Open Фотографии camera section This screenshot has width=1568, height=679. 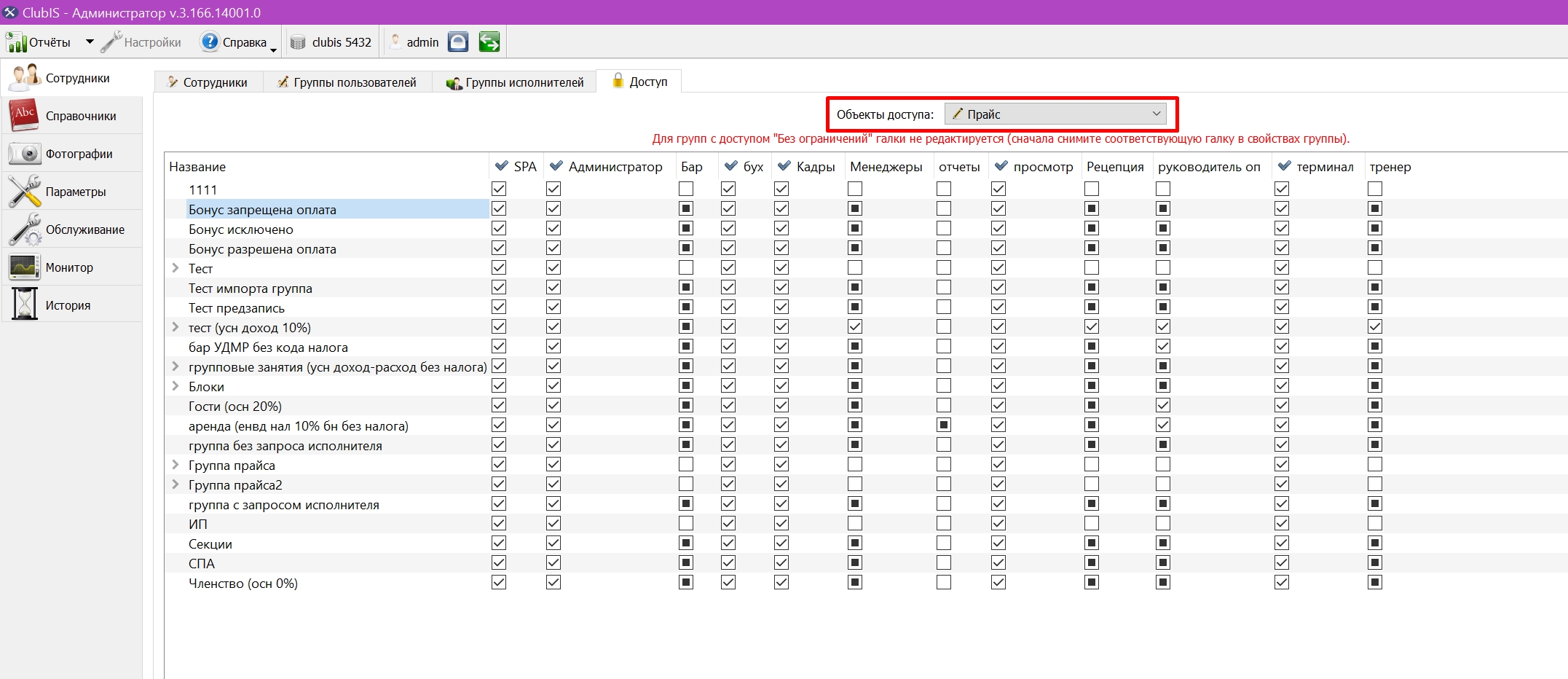point(71,154)
